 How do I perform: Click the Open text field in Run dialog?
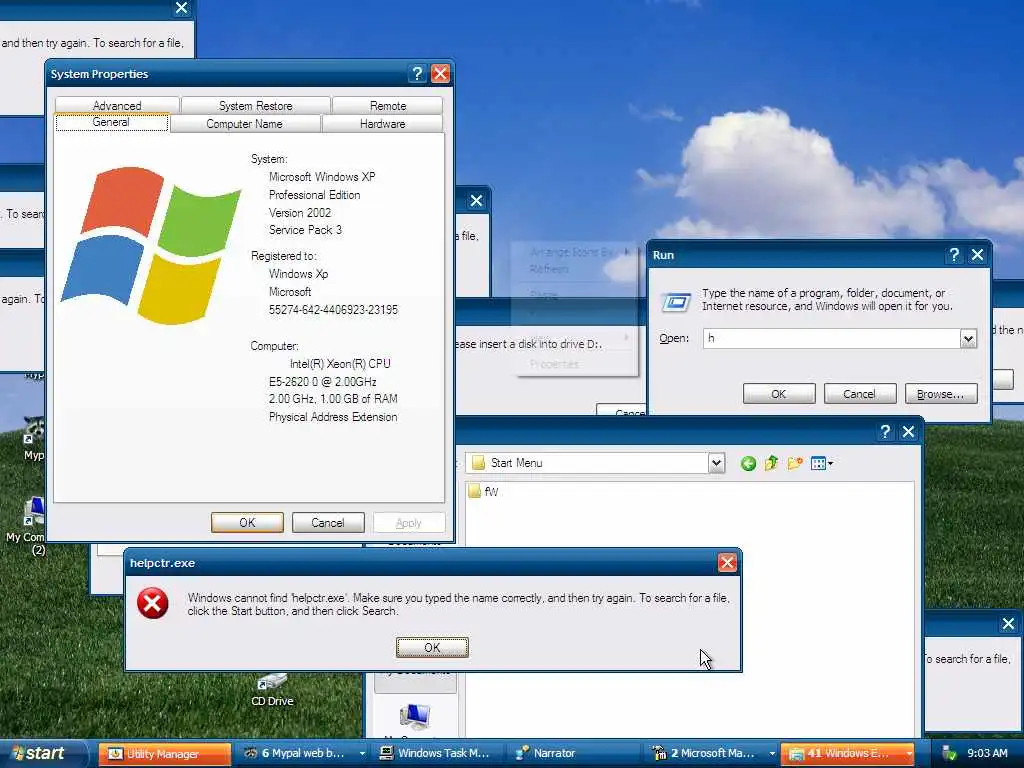pyautogui.click(x=831, y=338)
